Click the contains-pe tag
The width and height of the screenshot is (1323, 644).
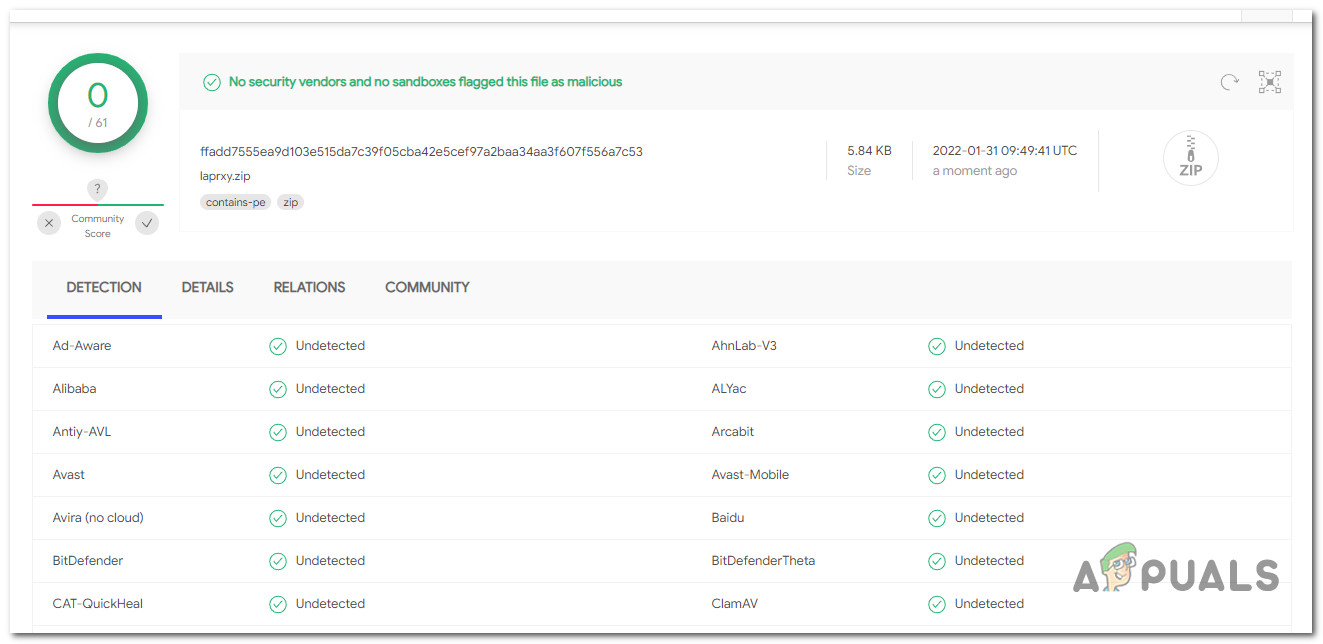coord(236,202)
